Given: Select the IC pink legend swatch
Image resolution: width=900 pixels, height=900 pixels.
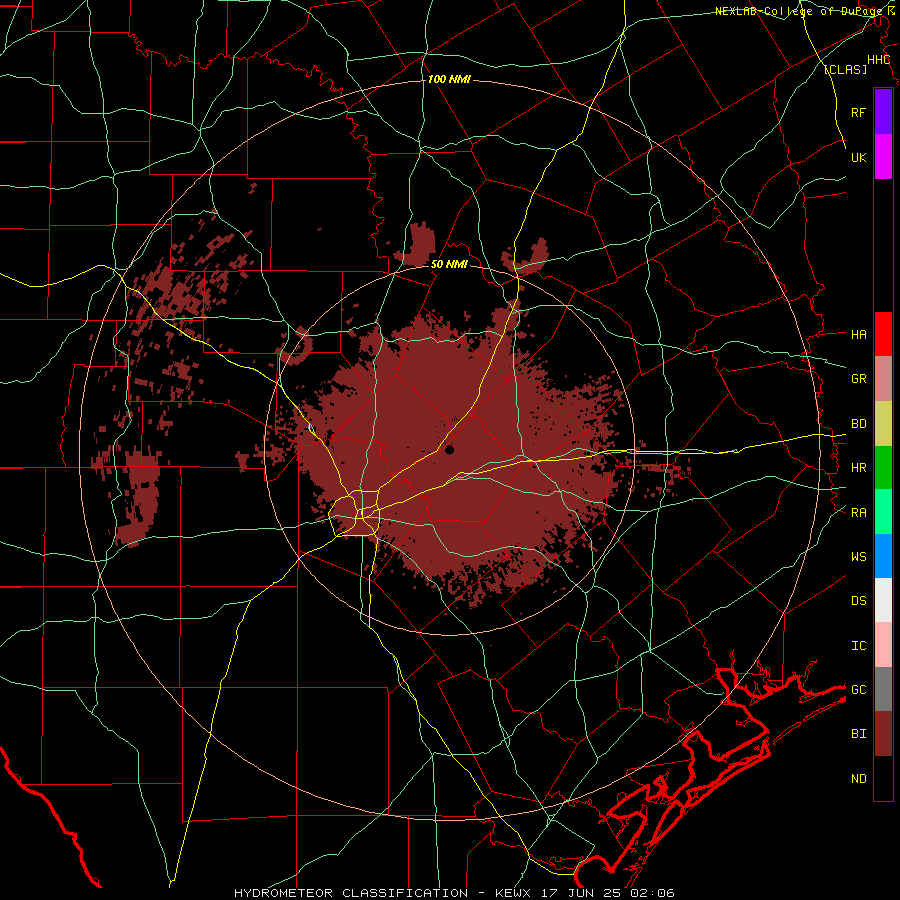Looking at the screenshot, I should coord(883,645).
